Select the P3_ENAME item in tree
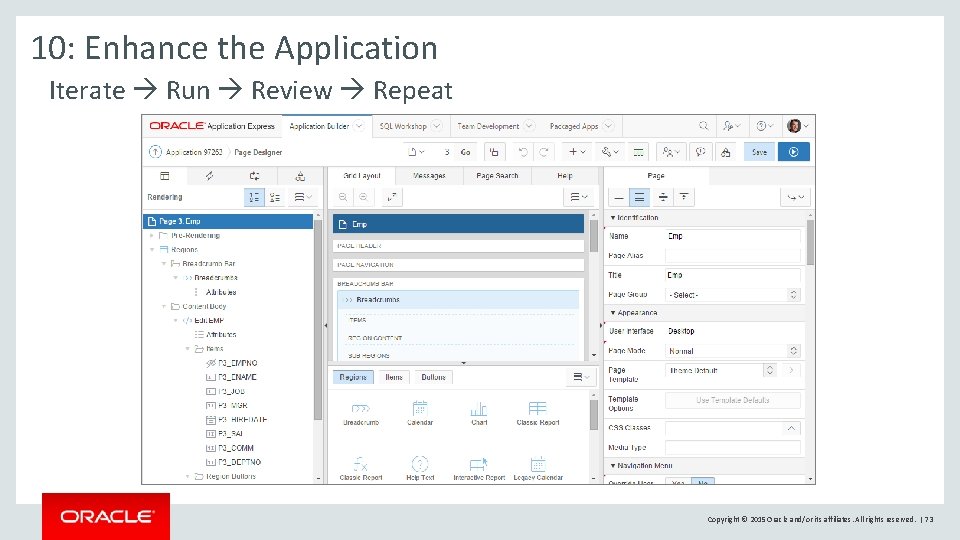This screenshot has height=540, width=960. pyautogui.click(x=231, y=377)
